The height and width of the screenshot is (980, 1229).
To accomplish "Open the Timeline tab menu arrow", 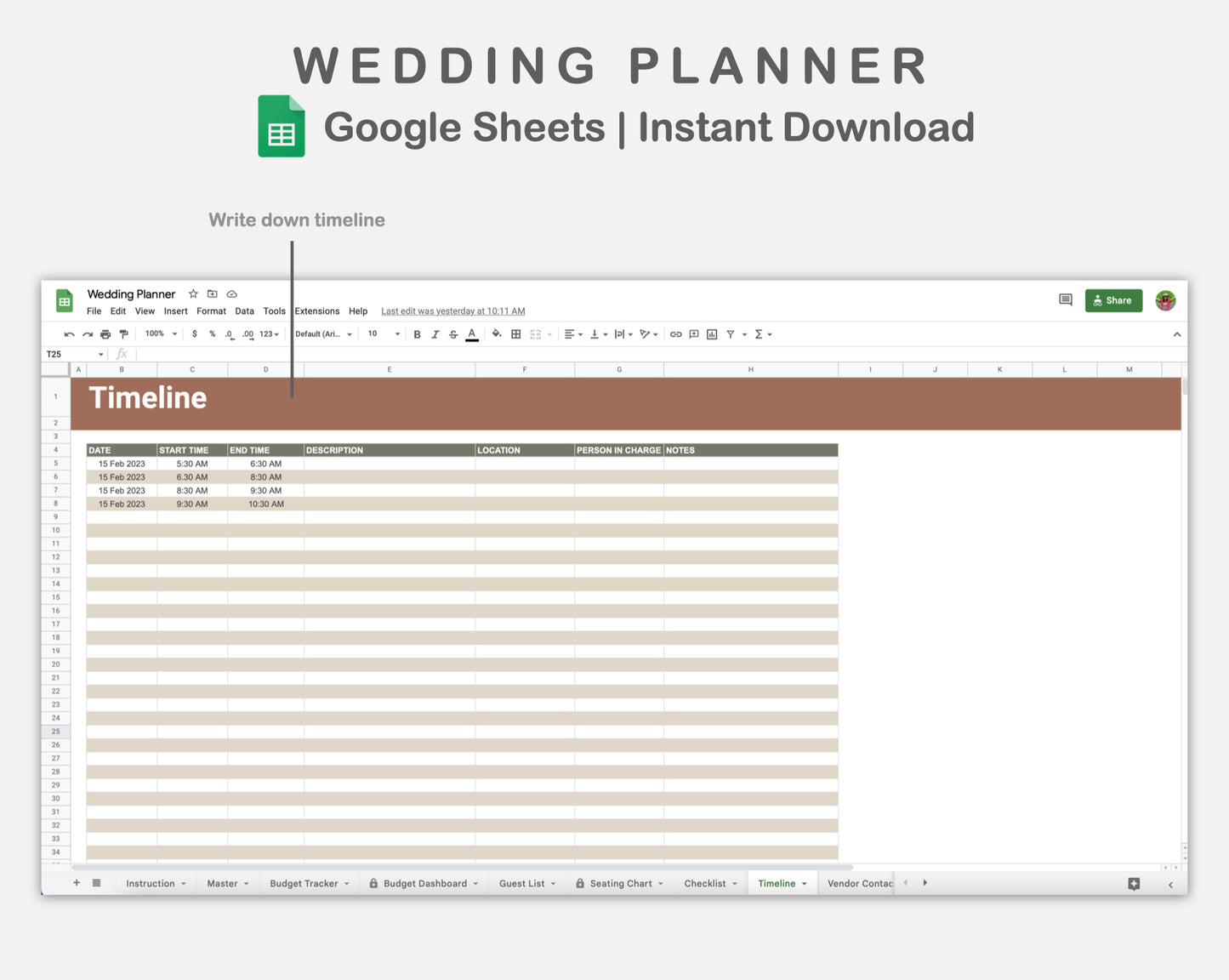I will tap(803, 883).
